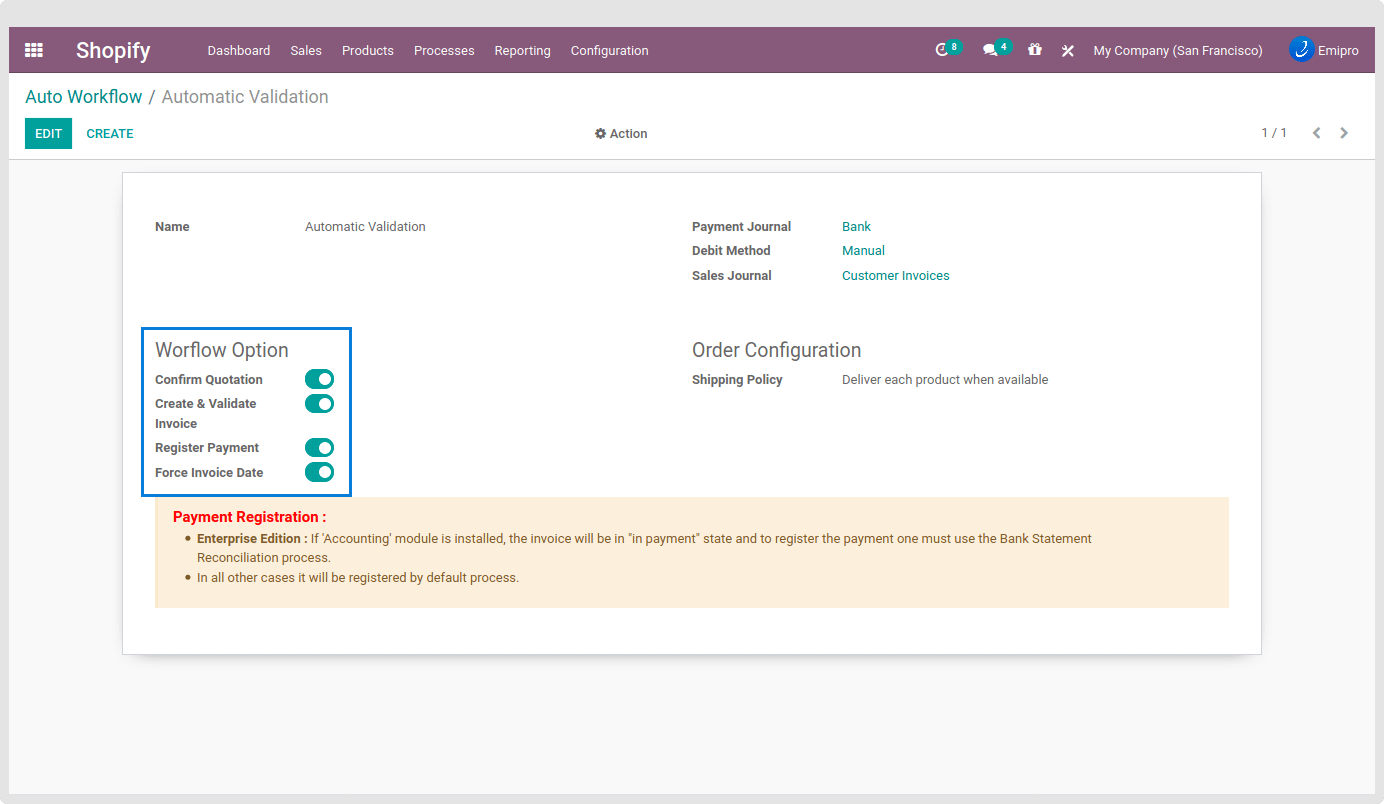The image size is (1384, 804).
Task: Click the wrench debug tools icon
Action: pyautogui.click(x=1068, y=51)
